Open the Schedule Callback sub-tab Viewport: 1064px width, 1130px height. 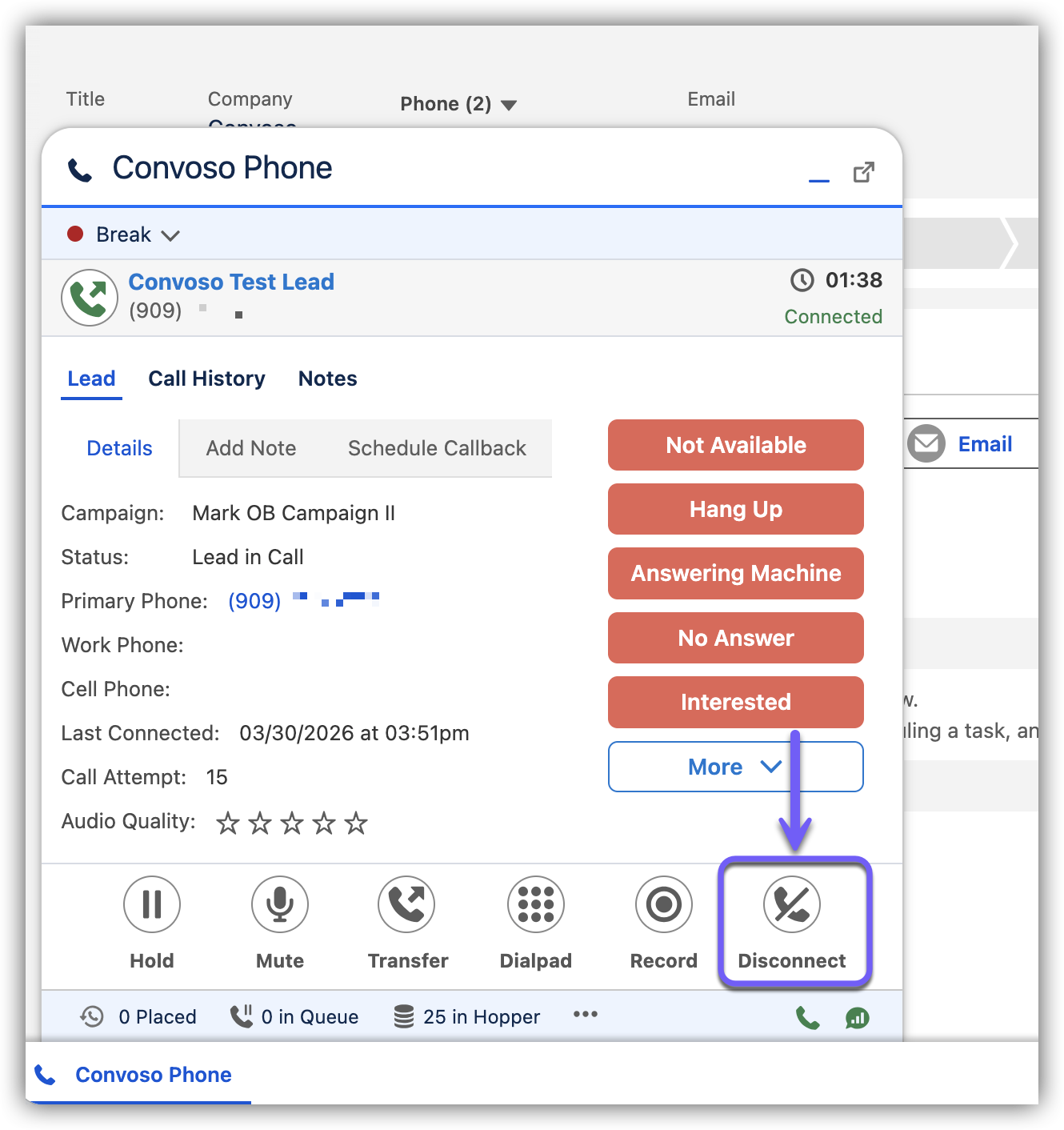(x=437, y=448)
